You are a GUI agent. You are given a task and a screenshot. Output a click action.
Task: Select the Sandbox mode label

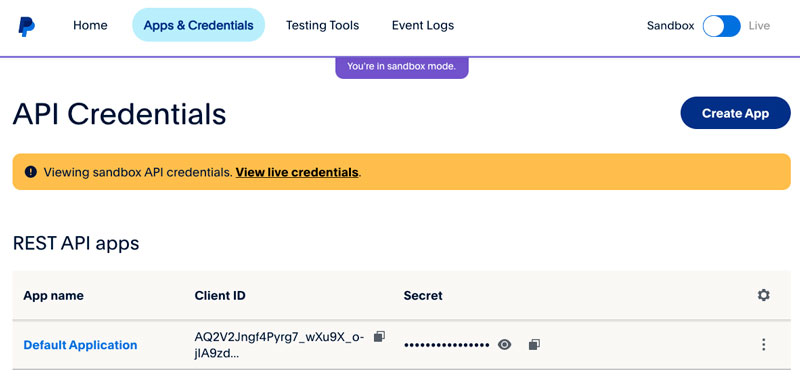(x=670, y=26)
